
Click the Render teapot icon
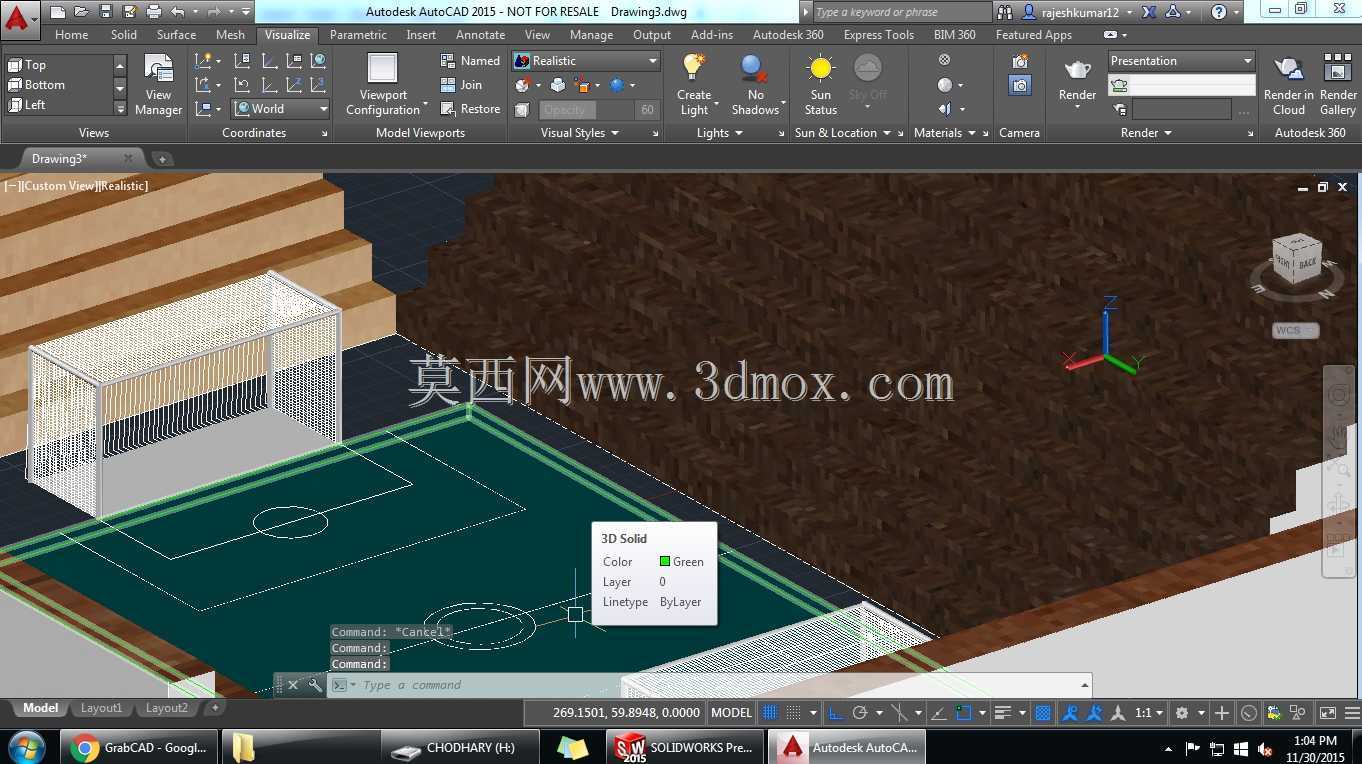coord(1077,70)
